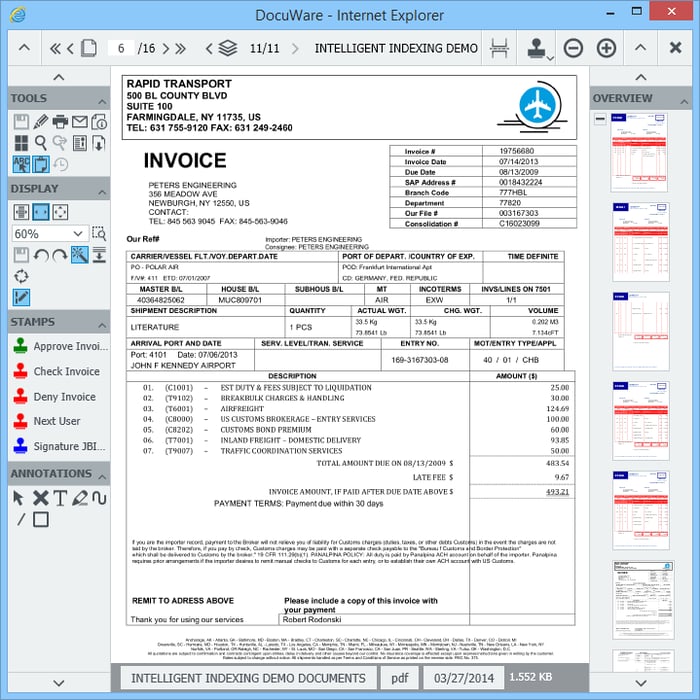Viewport: 700px width, 700px height.
Task: Toggle the fit-to-width display mode
Action: (41, 212)
